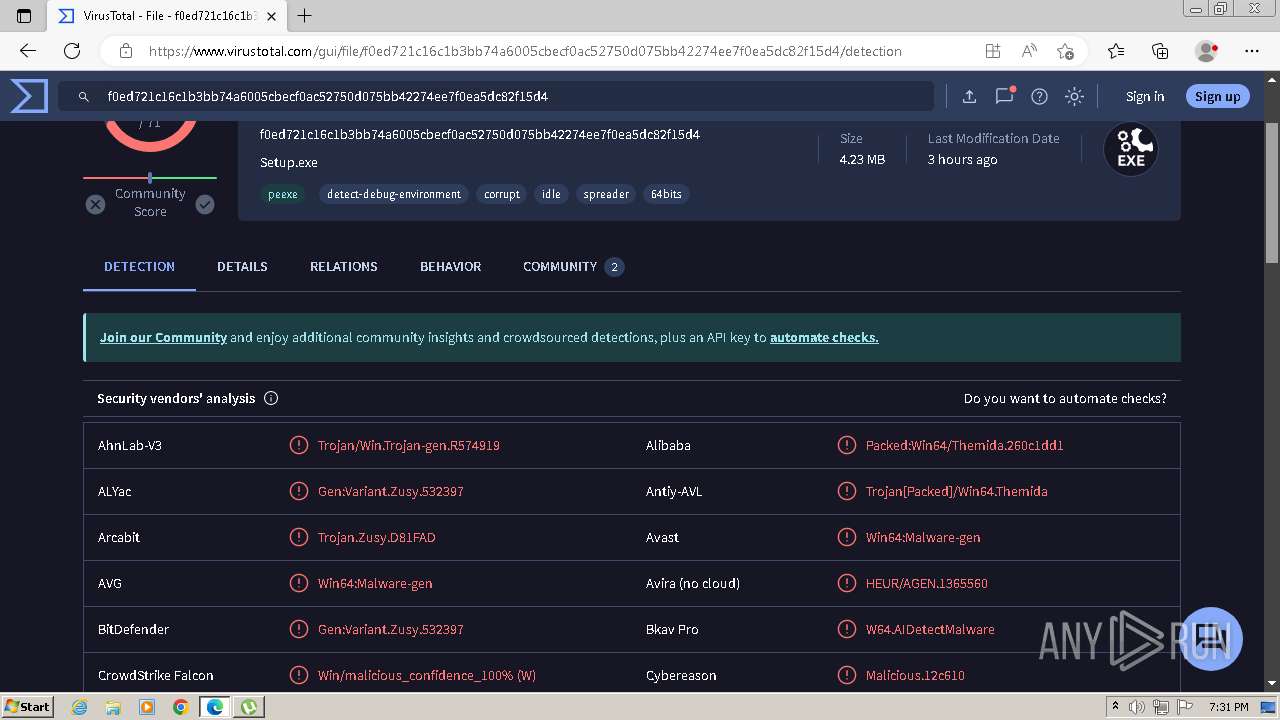Click the alert icon in the Bkav Pro row
The width and height of the screenshot is (1280, 720).
click(846, 629)
